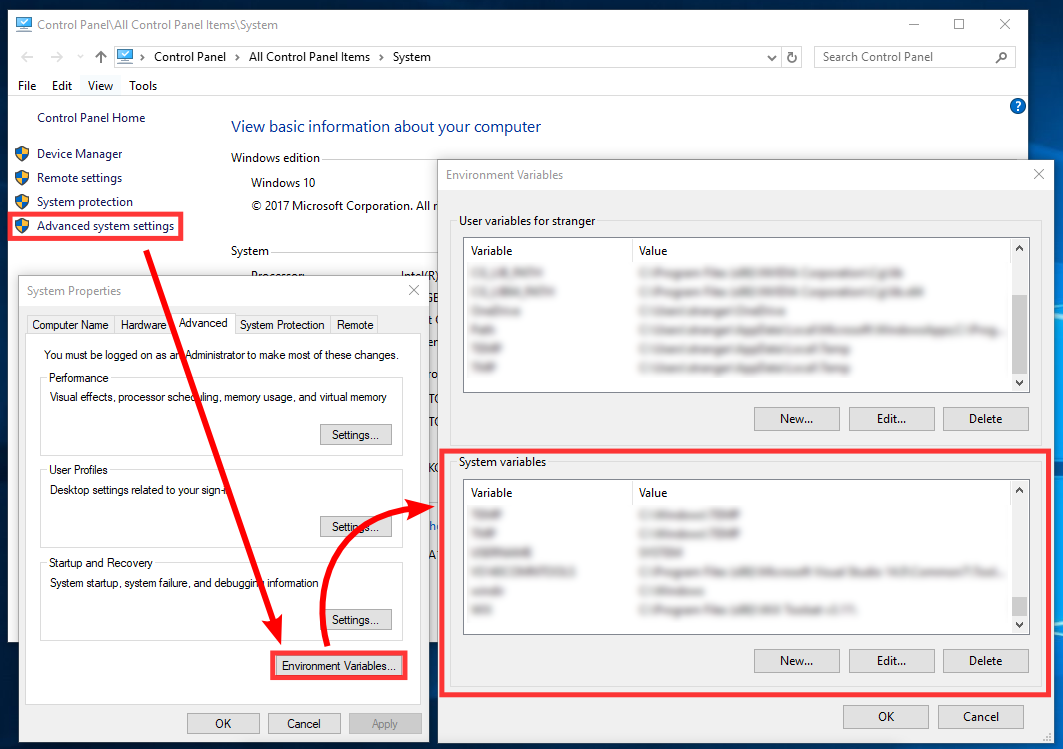Expand the chevron after Control Panel breadcrumb
Image resolution: width=1063 pixels, height=749 pixels.
click(x=237, y=57)
